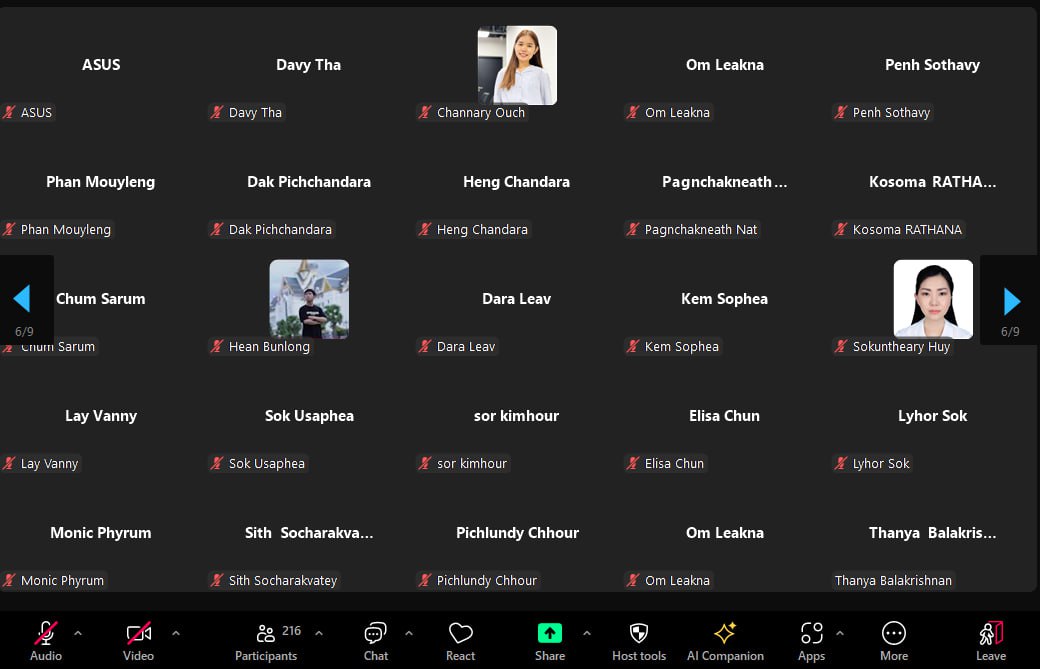Click muted mic icon beside Lay Vanny
This screenshot has height=669, width=1040.
point(9,463)
